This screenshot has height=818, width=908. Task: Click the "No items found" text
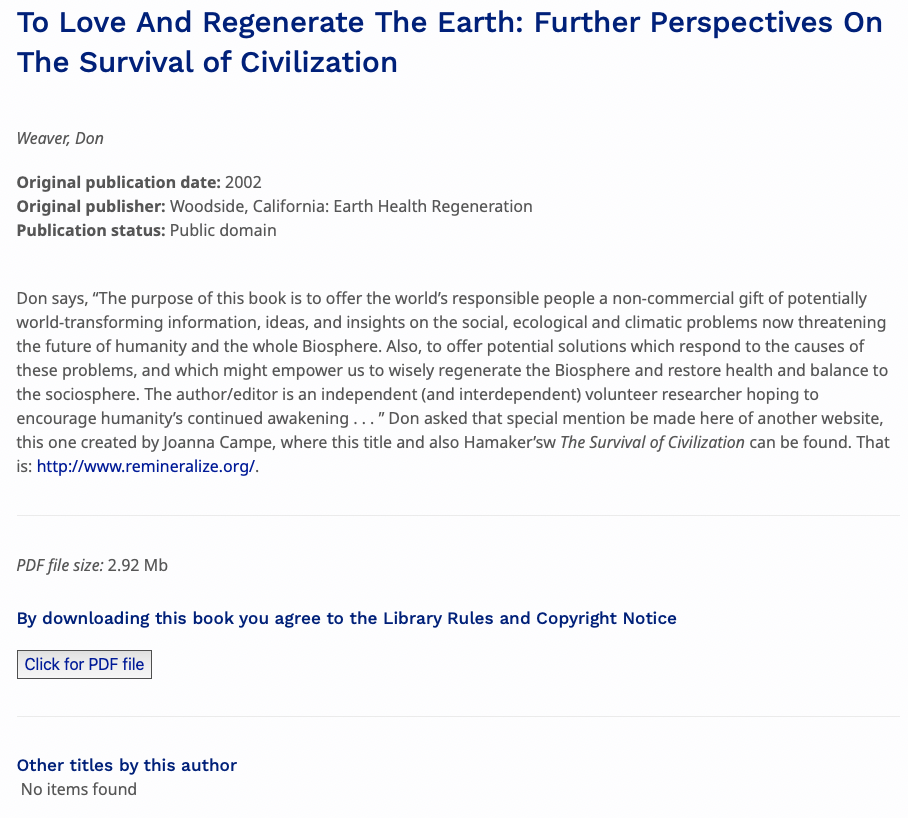pyautogui.click(x=79, y=789)
